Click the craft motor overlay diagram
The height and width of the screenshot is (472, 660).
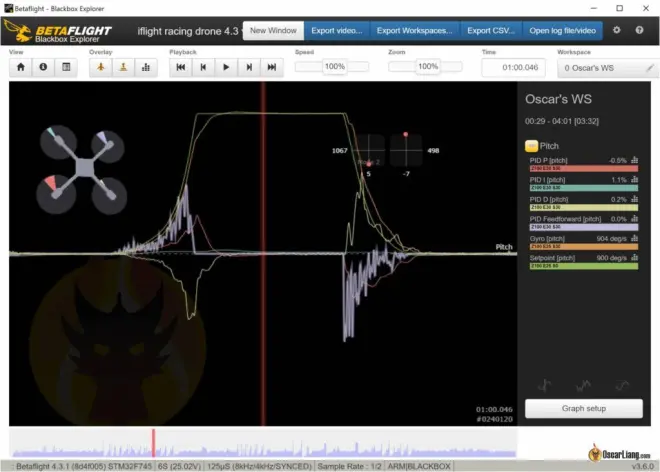[83, 169]
